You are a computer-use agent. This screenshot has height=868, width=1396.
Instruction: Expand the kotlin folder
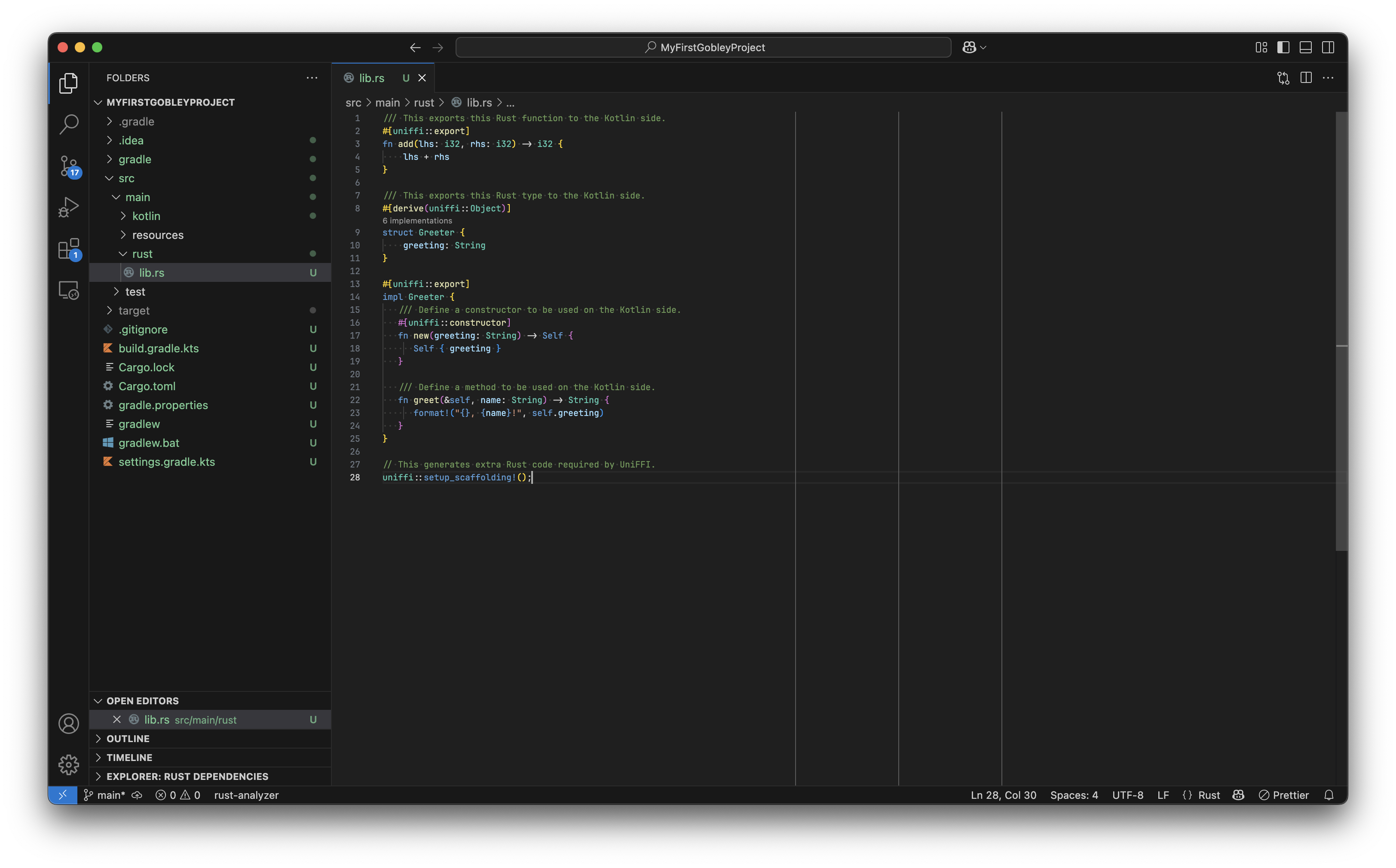(210, 216)
